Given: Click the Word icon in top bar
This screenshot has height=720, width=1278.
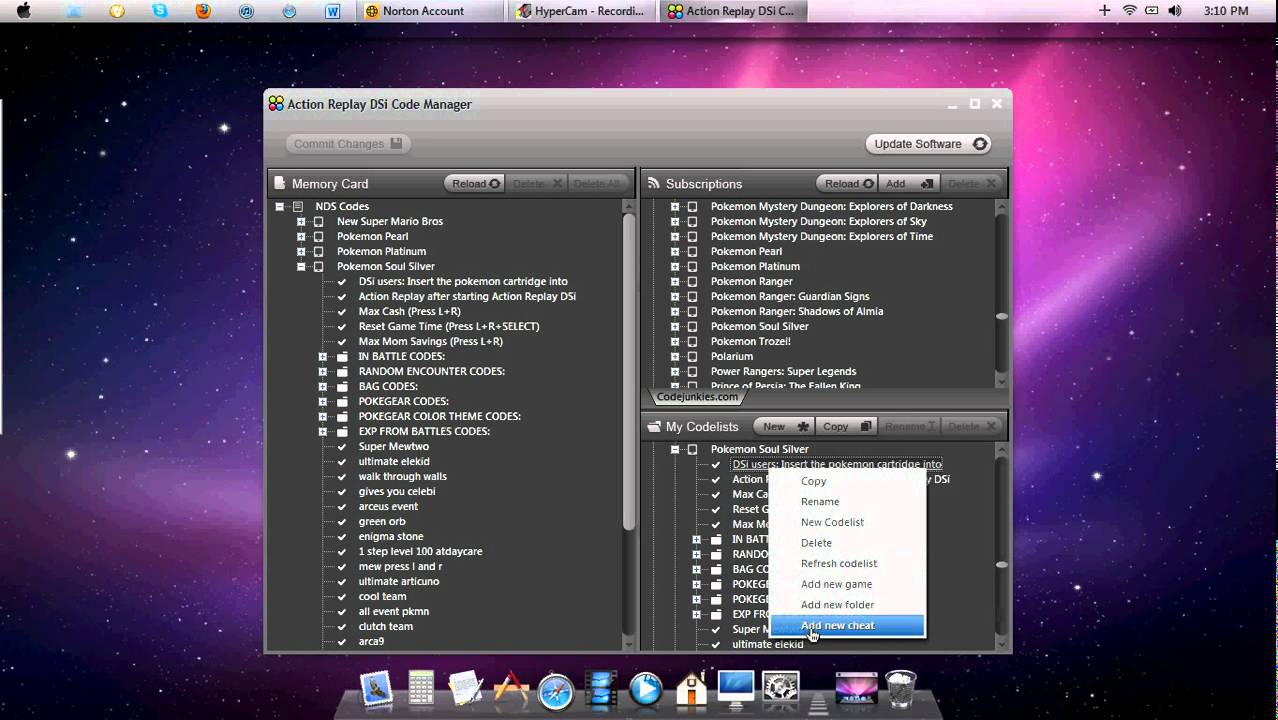Looking at the screenshot, I should tap(333, 11).
